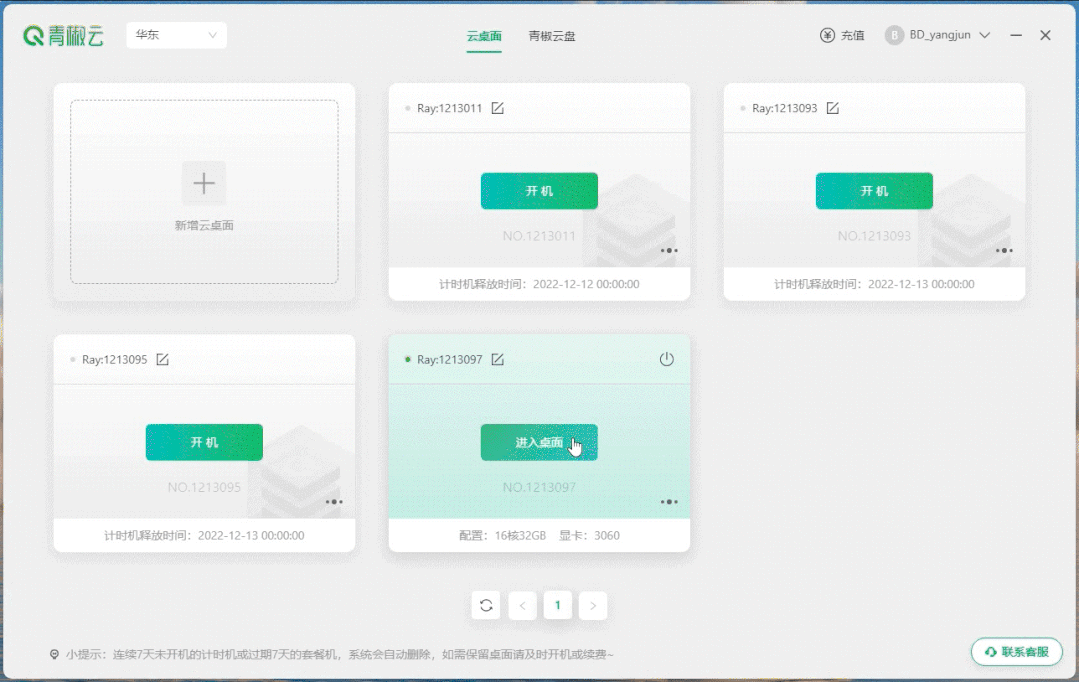
Task: Switch to the 青椒云盘 tab
Action: 552,36
